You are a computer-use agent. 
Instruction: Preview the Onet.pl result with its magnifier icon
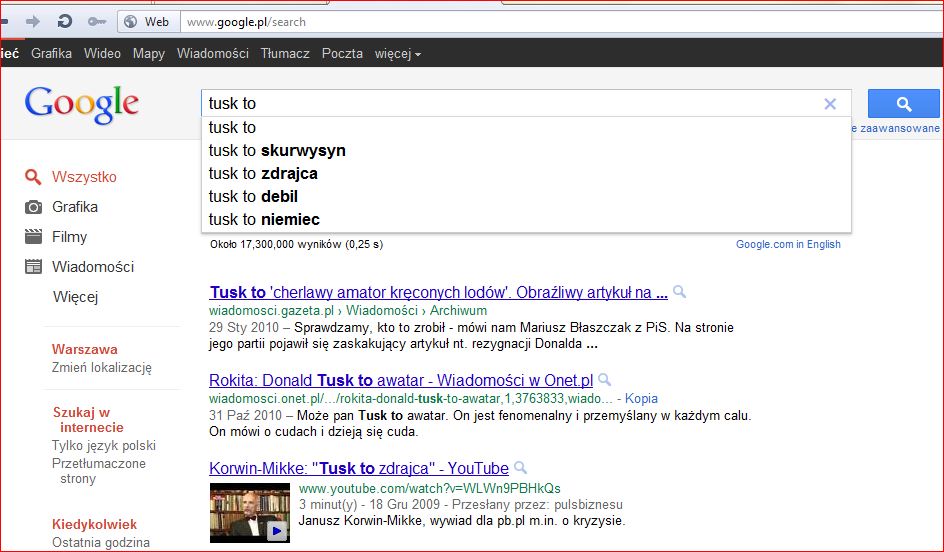click(604, 380)
